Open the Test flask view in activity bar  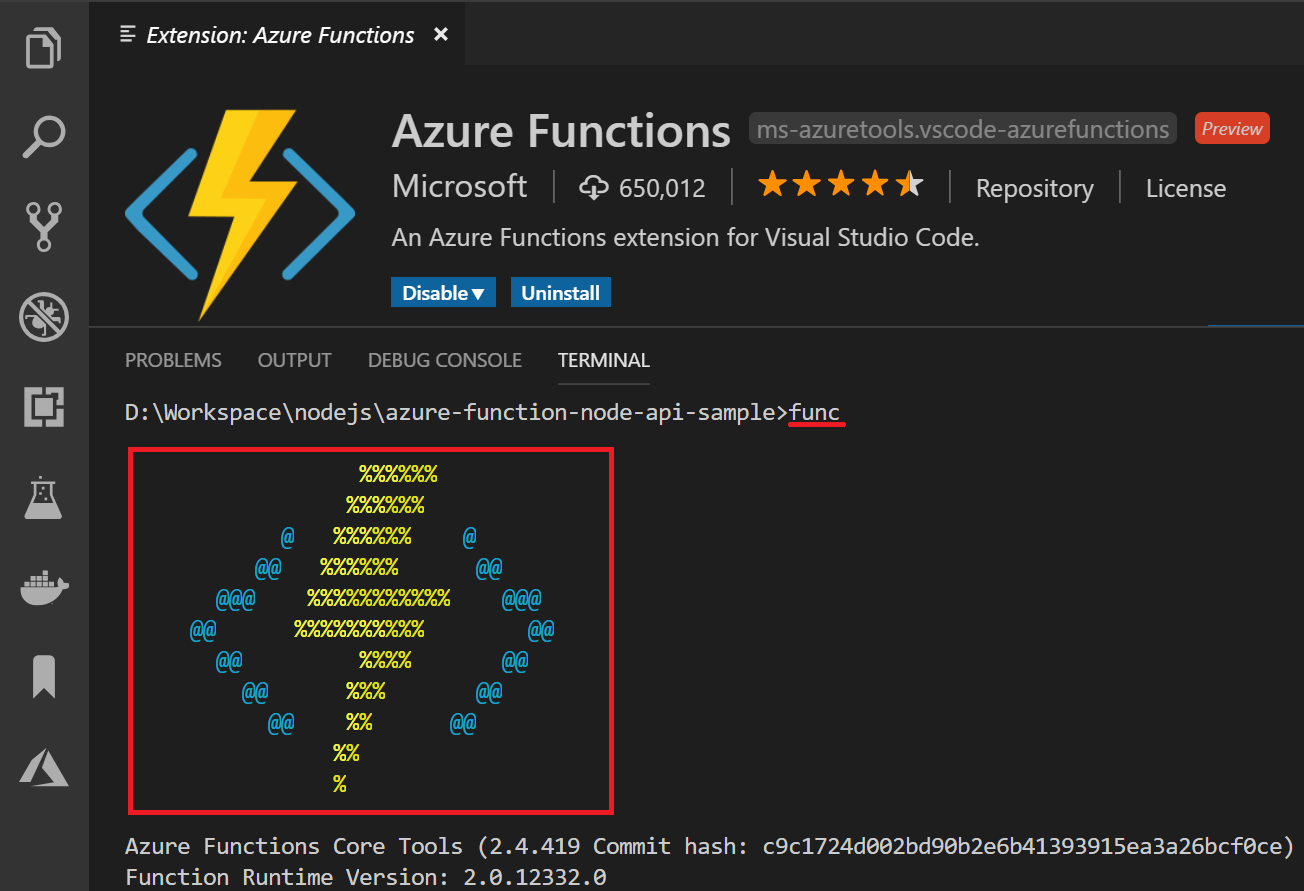(x=43, y=497)
